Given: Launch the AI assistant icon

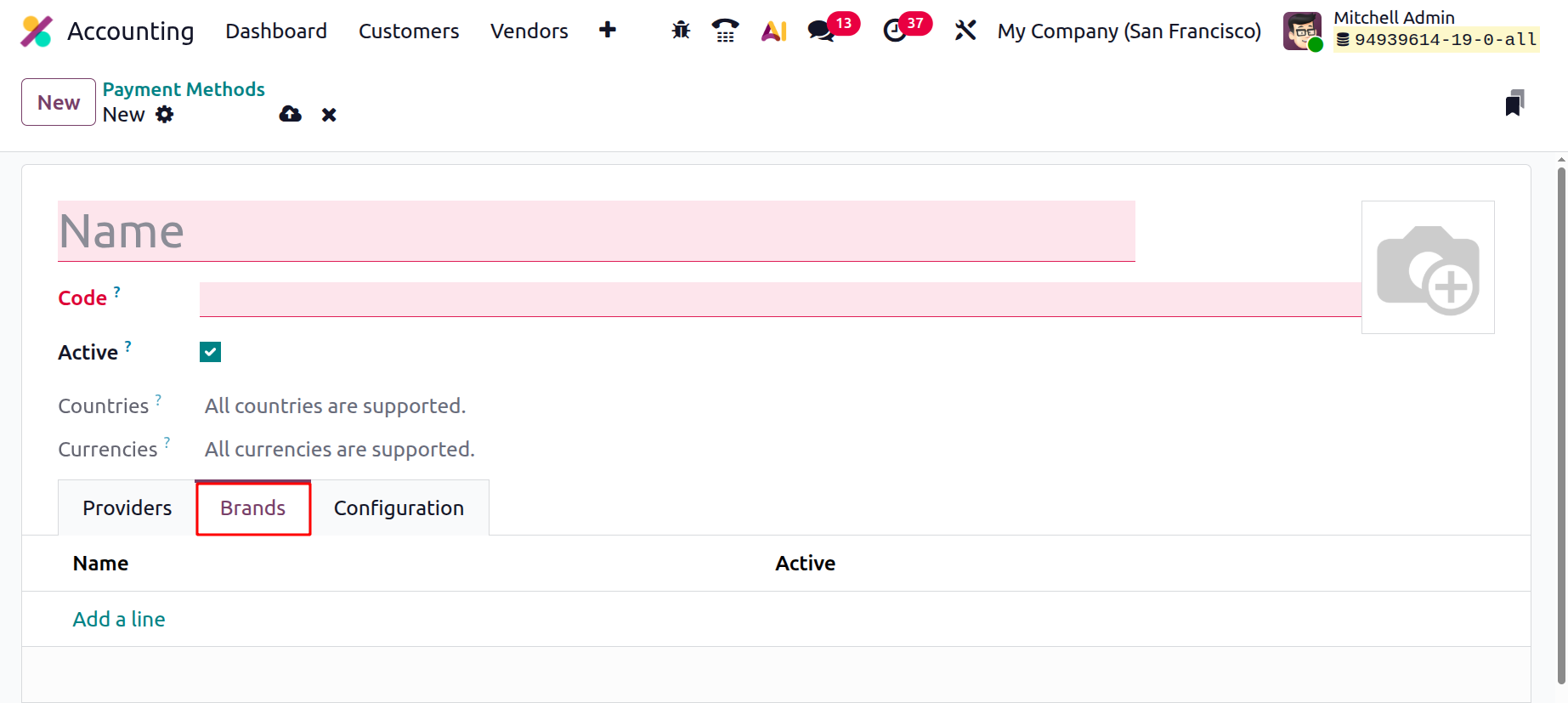Looking at the screenshot, I should tap(773, 31).
